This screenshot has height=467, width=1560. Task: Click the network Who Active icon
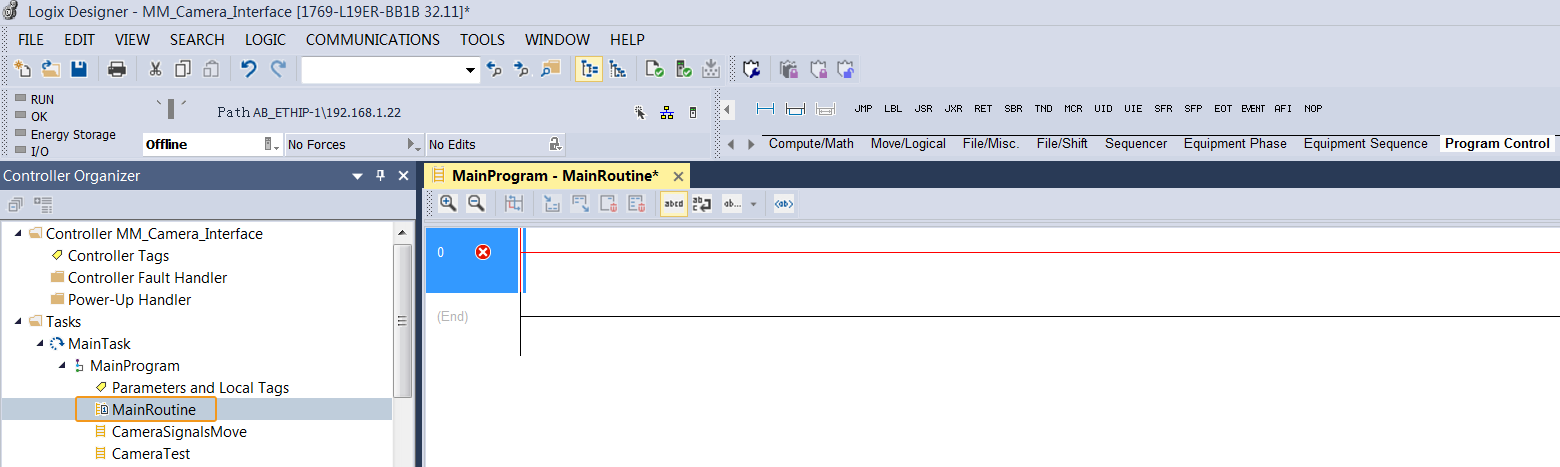[667, 113]
